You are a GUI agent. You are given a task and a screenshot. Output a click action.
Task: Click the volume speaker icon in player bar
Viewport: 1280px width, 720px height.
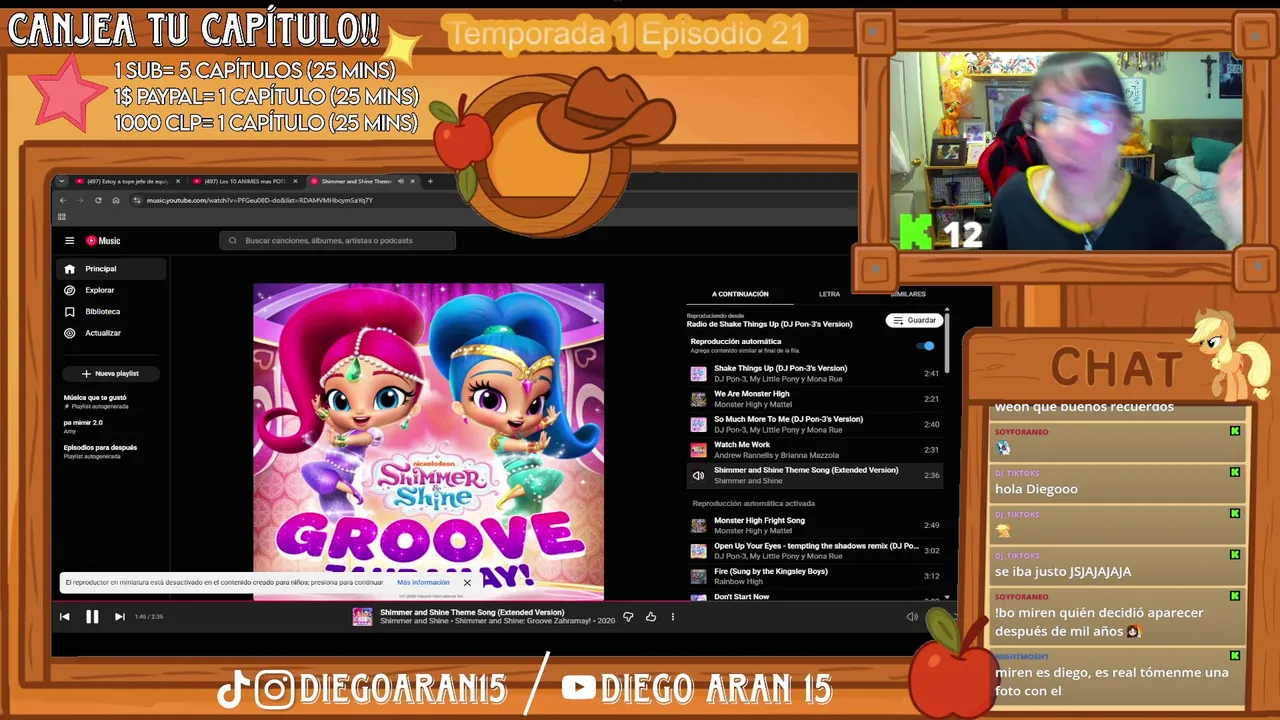[x=912, y=617]
